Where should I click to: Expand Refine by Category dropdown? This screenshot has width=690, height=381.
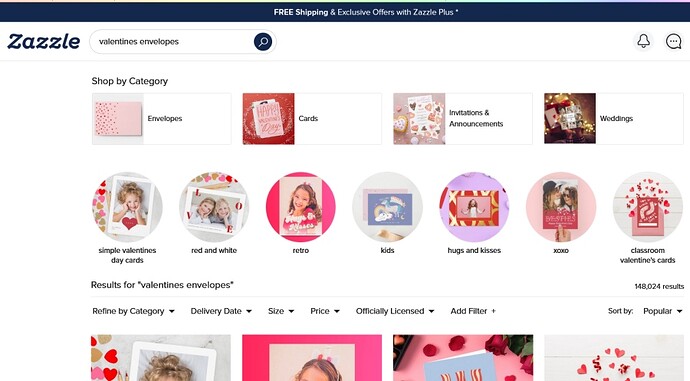point(133,311)
